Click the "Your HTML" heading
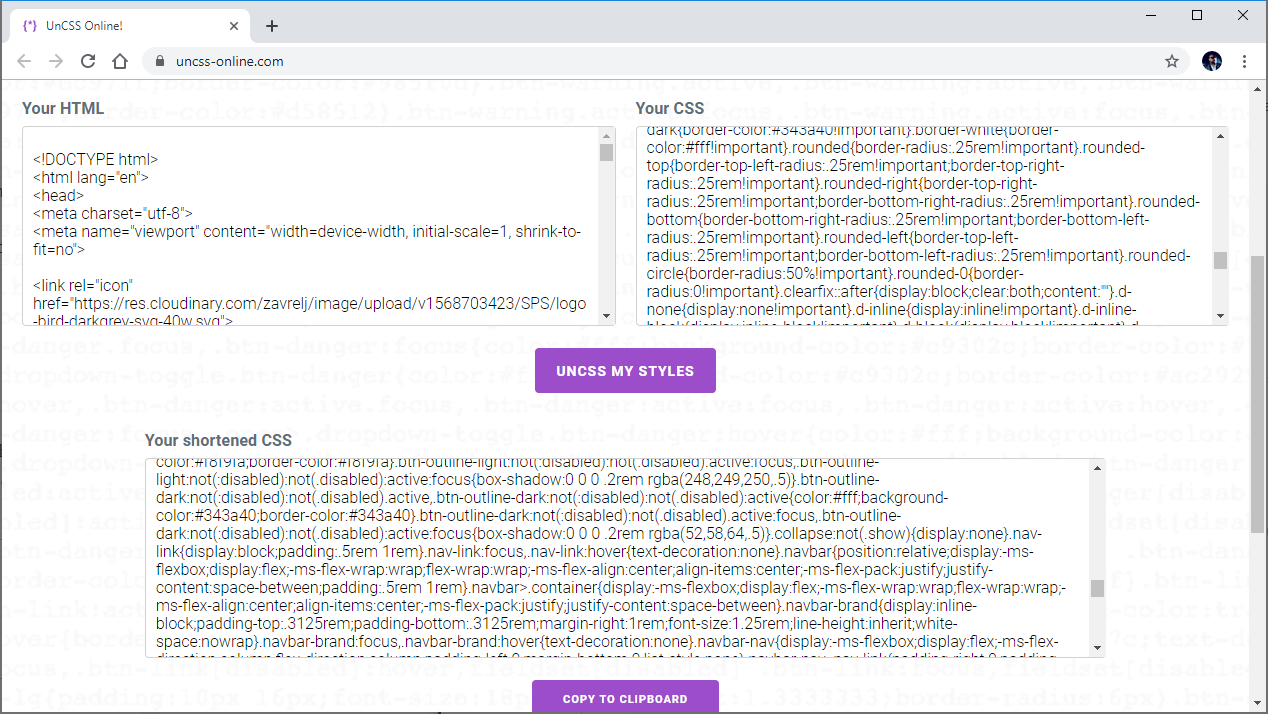1268x714 pixels. 63,108
